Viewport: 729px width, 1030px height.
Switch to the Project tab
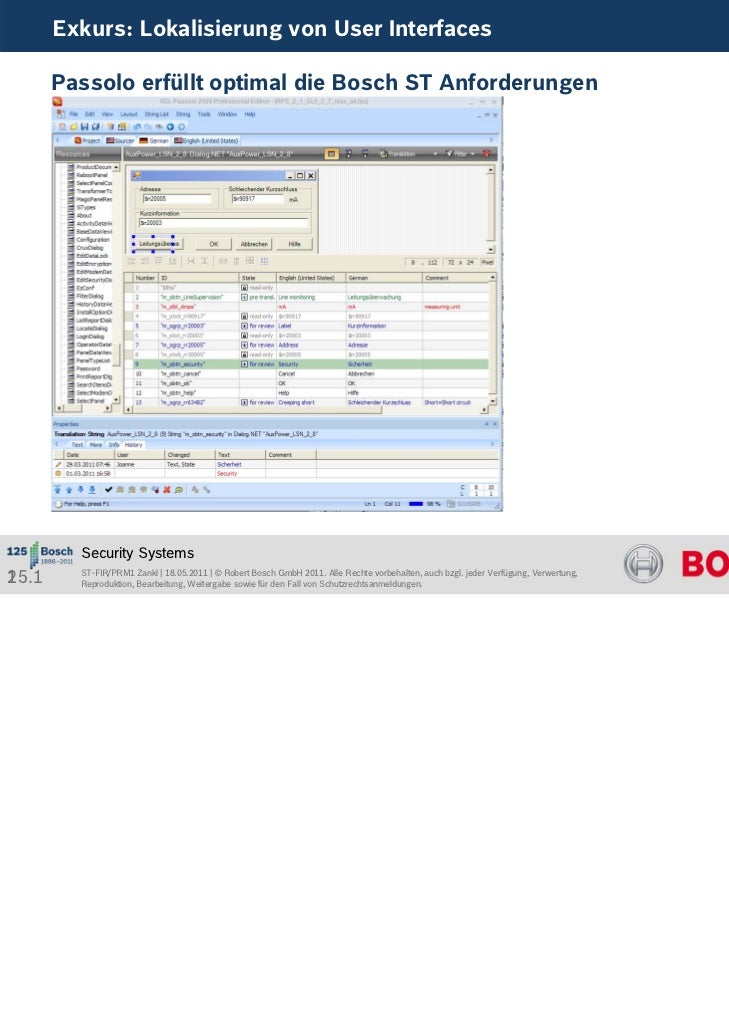pos(87,141)
